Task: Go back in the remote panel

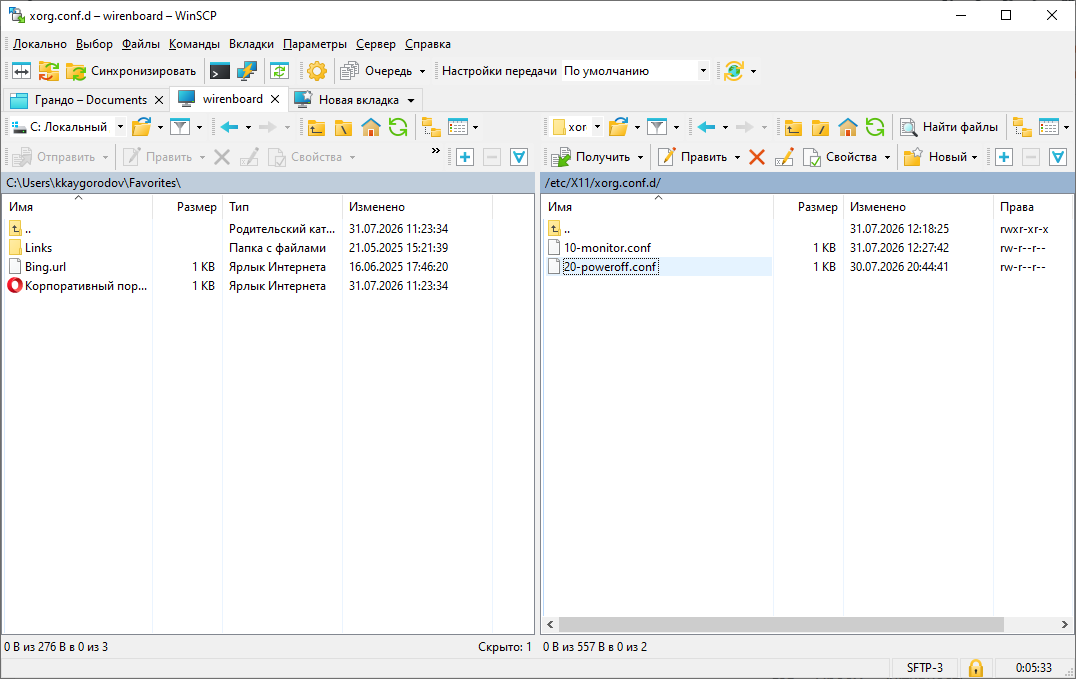Action: click(x=706, y=127)
